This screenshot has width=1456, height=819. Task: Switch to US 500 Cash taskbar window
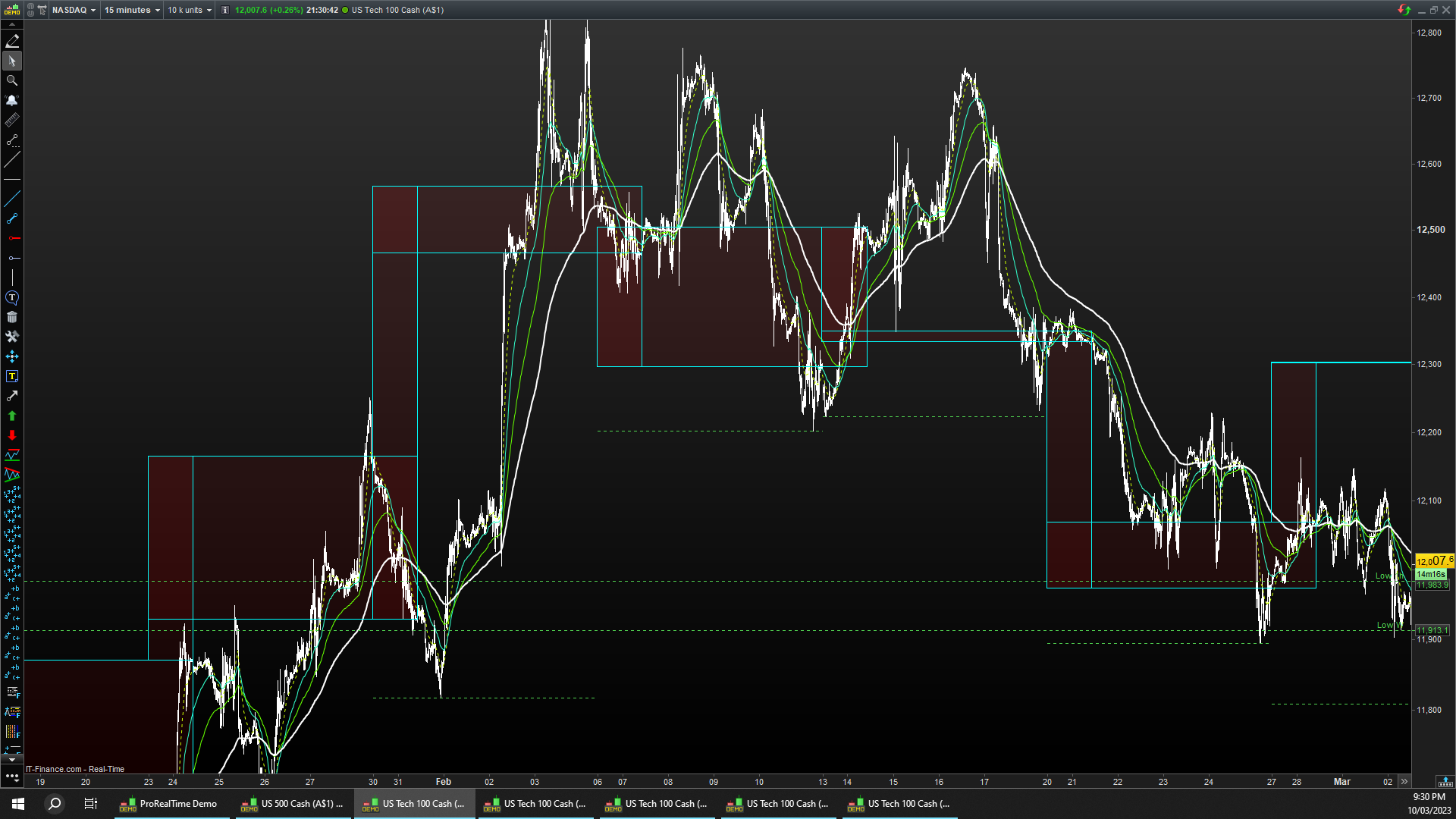[293, 804]
